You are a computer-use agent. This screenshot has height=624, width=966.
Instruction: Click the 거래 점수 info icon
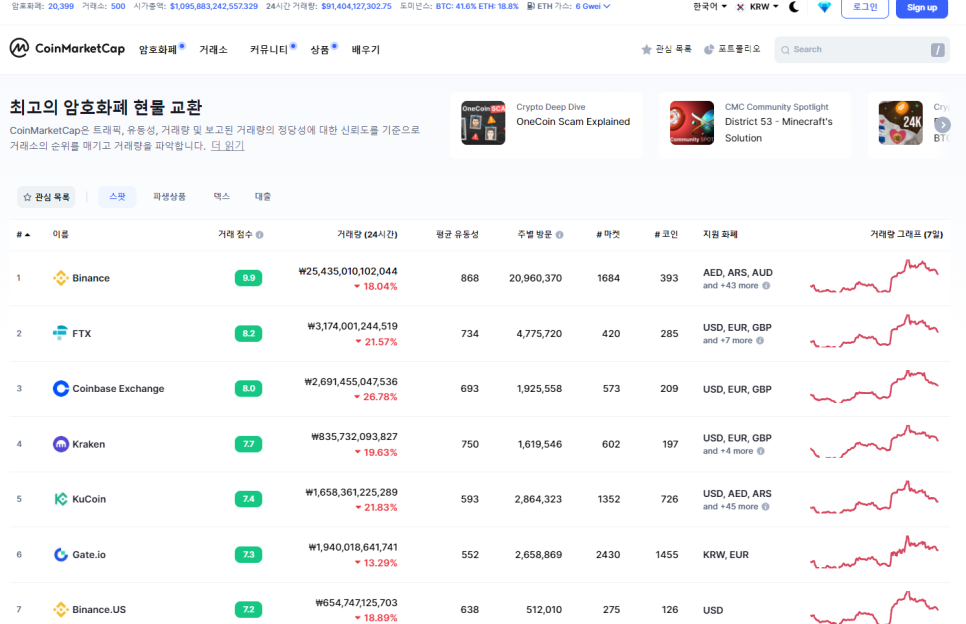pos(259,235)
